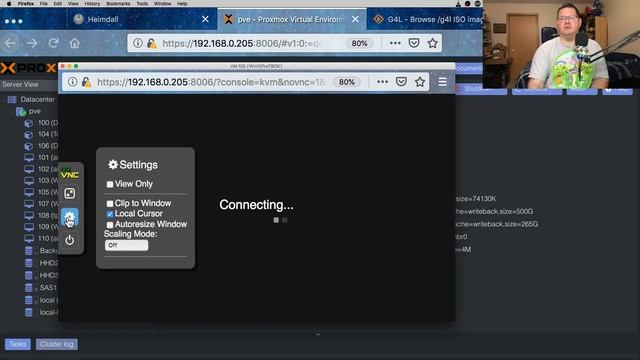Reload the main browser page

[x=53, y=43]
